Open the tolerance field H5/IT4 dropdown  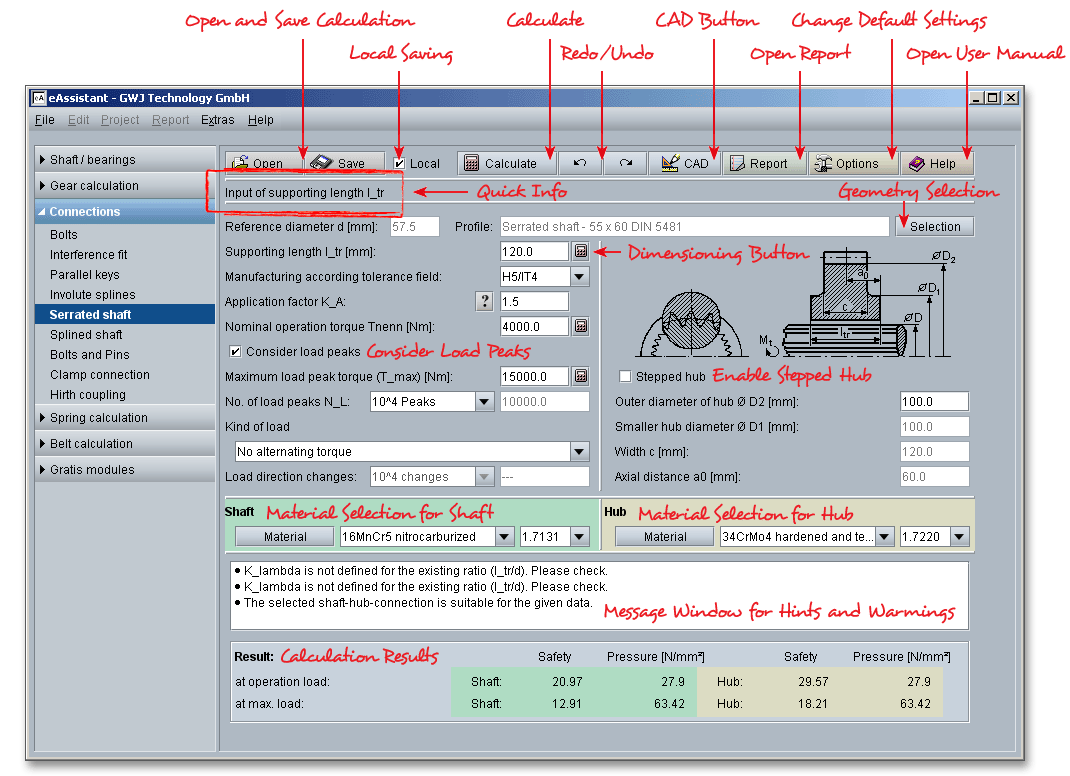[579, 276]
